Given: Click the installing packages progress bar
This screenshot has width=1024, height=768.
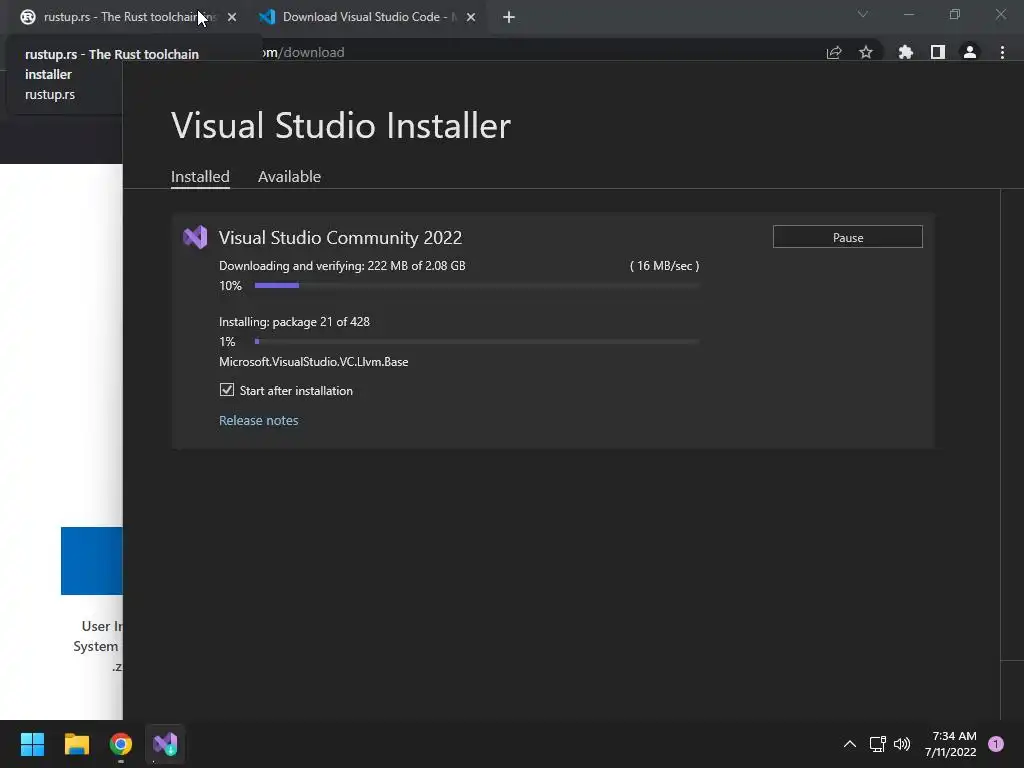Looking at the screenshot, I should 477,342.
